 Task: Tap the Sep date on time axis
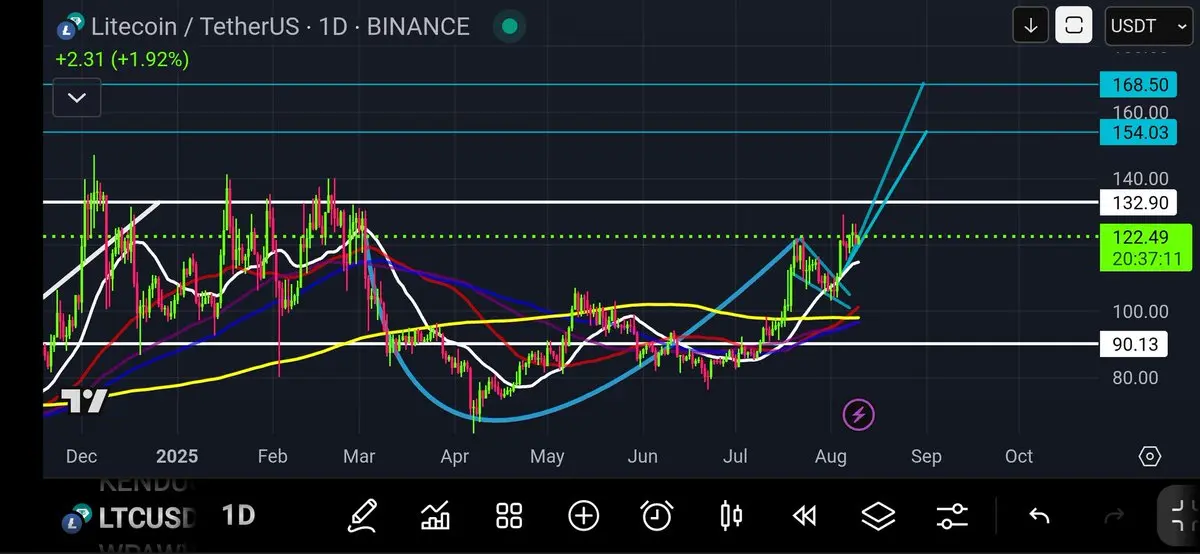tap(927, 457)
